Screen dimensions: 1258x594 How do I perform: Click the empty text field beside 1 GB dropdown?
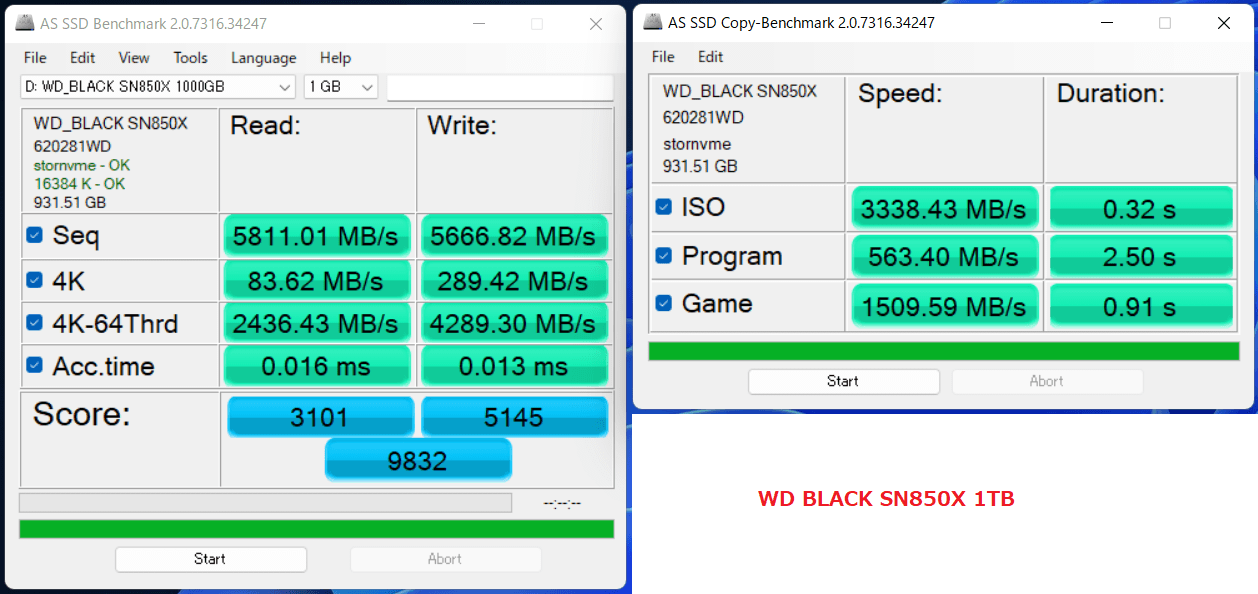[500, 88]
